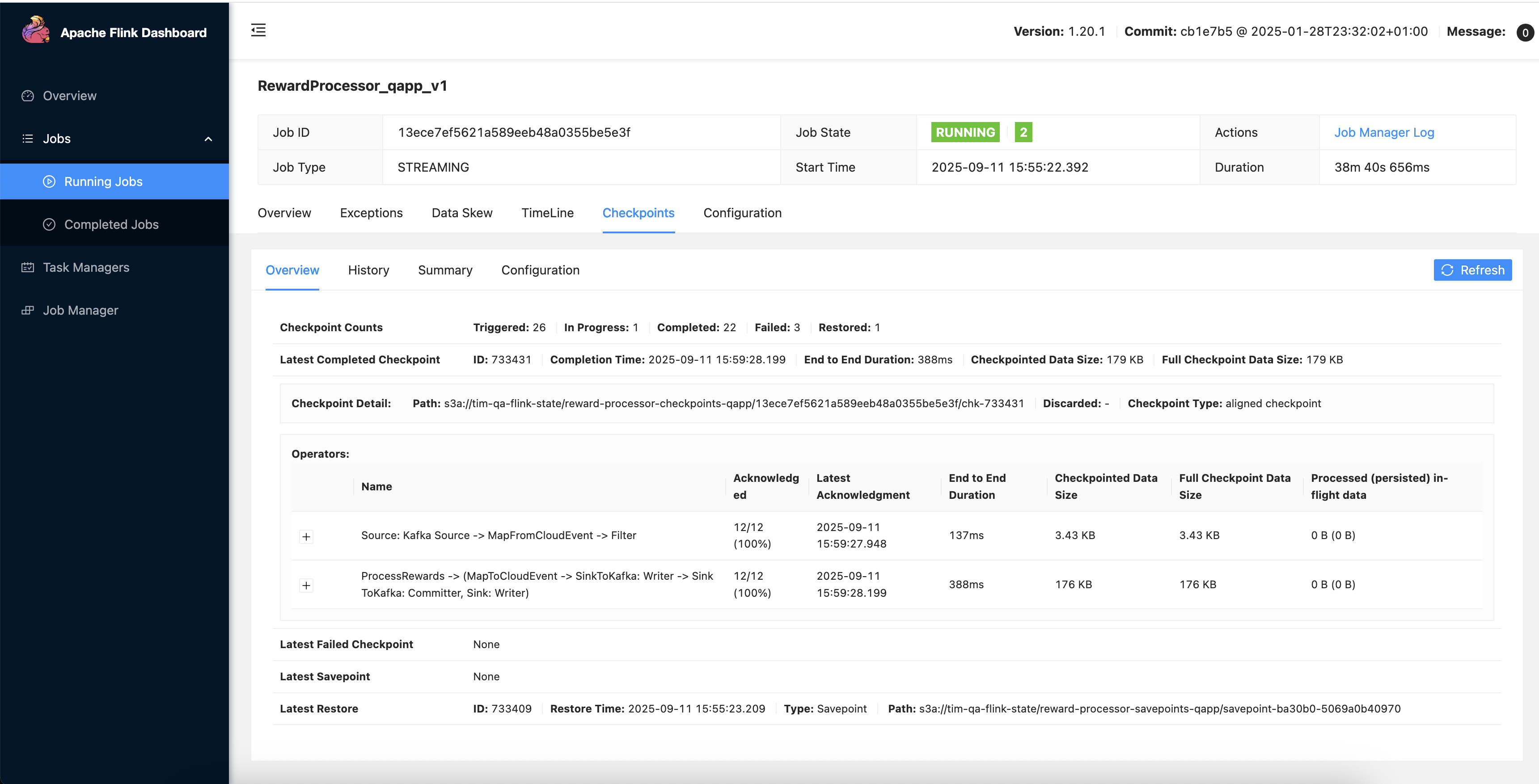The image size is (1539, 784).
Task: Click the Completed Jobs check-circle icon
Action: click(49, 224)
